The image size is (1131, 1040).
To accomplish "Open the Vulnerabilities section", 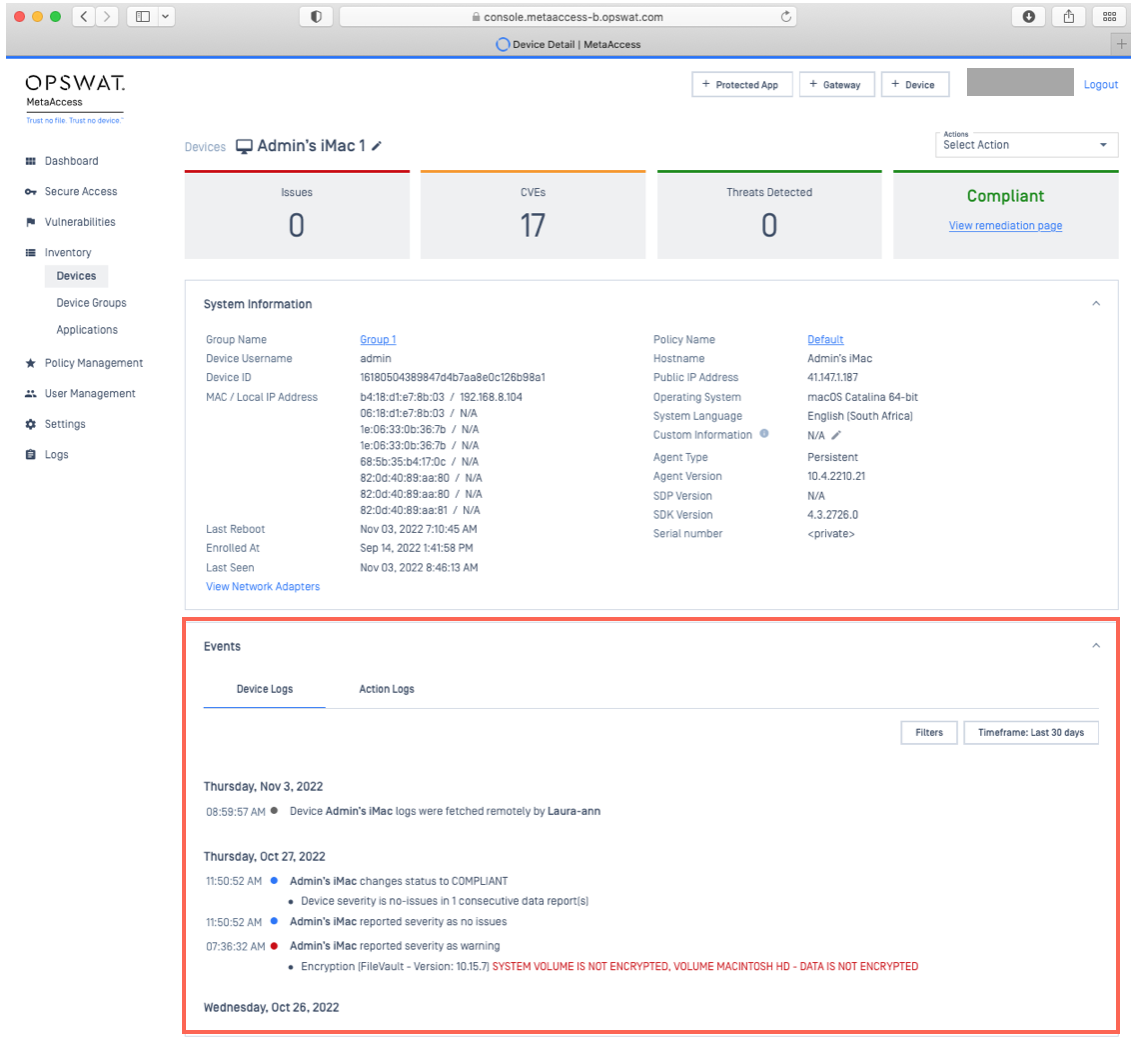I will [80, 222].
